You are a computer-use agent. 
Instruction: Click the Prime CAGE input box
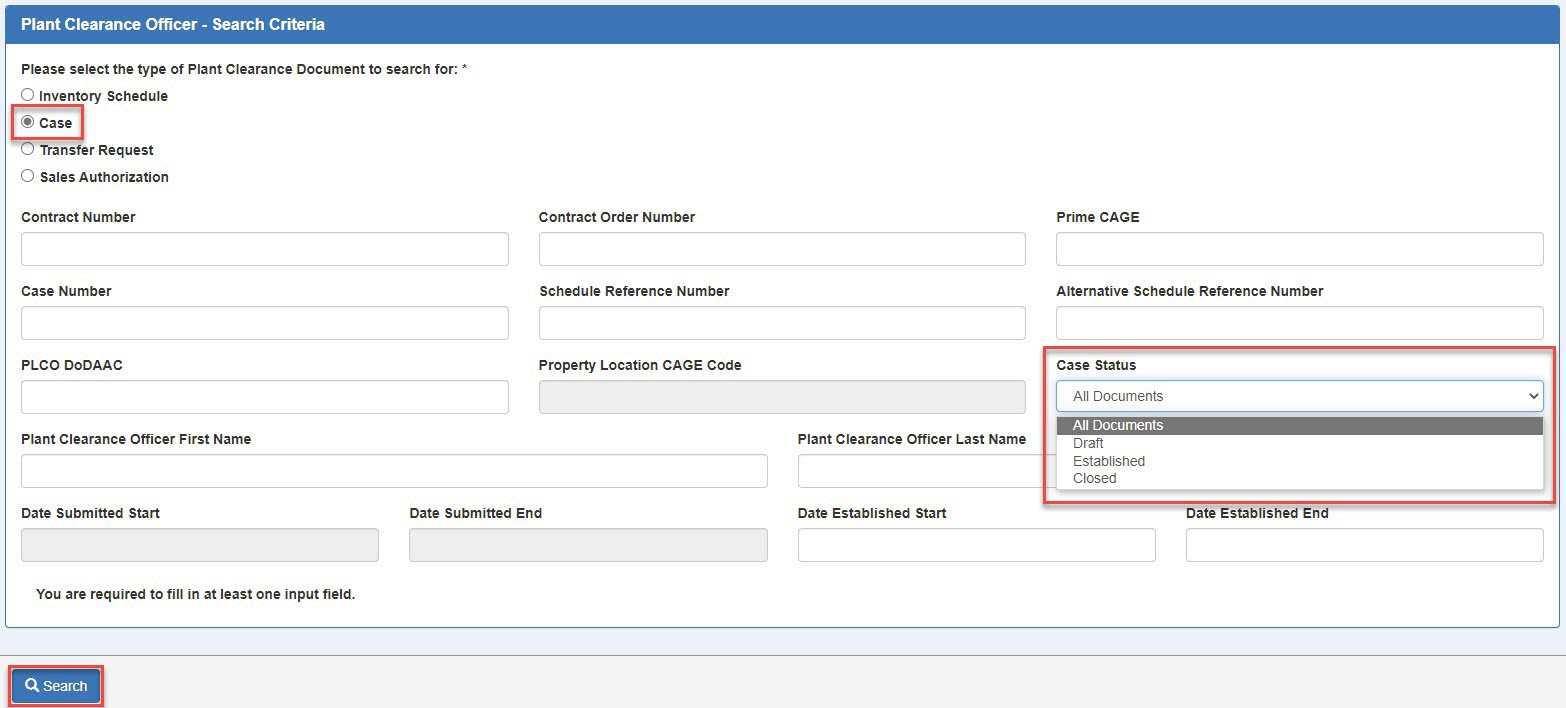pos(1299,249)
